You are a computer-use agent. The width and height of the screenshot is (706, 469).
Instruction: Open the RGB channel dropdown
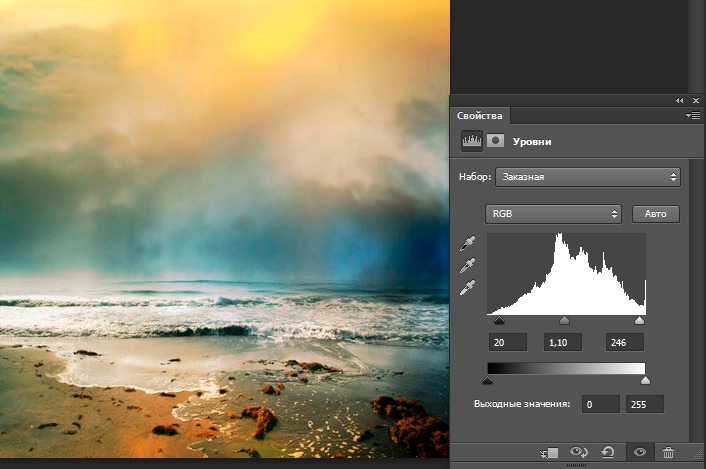pos(553,214)
